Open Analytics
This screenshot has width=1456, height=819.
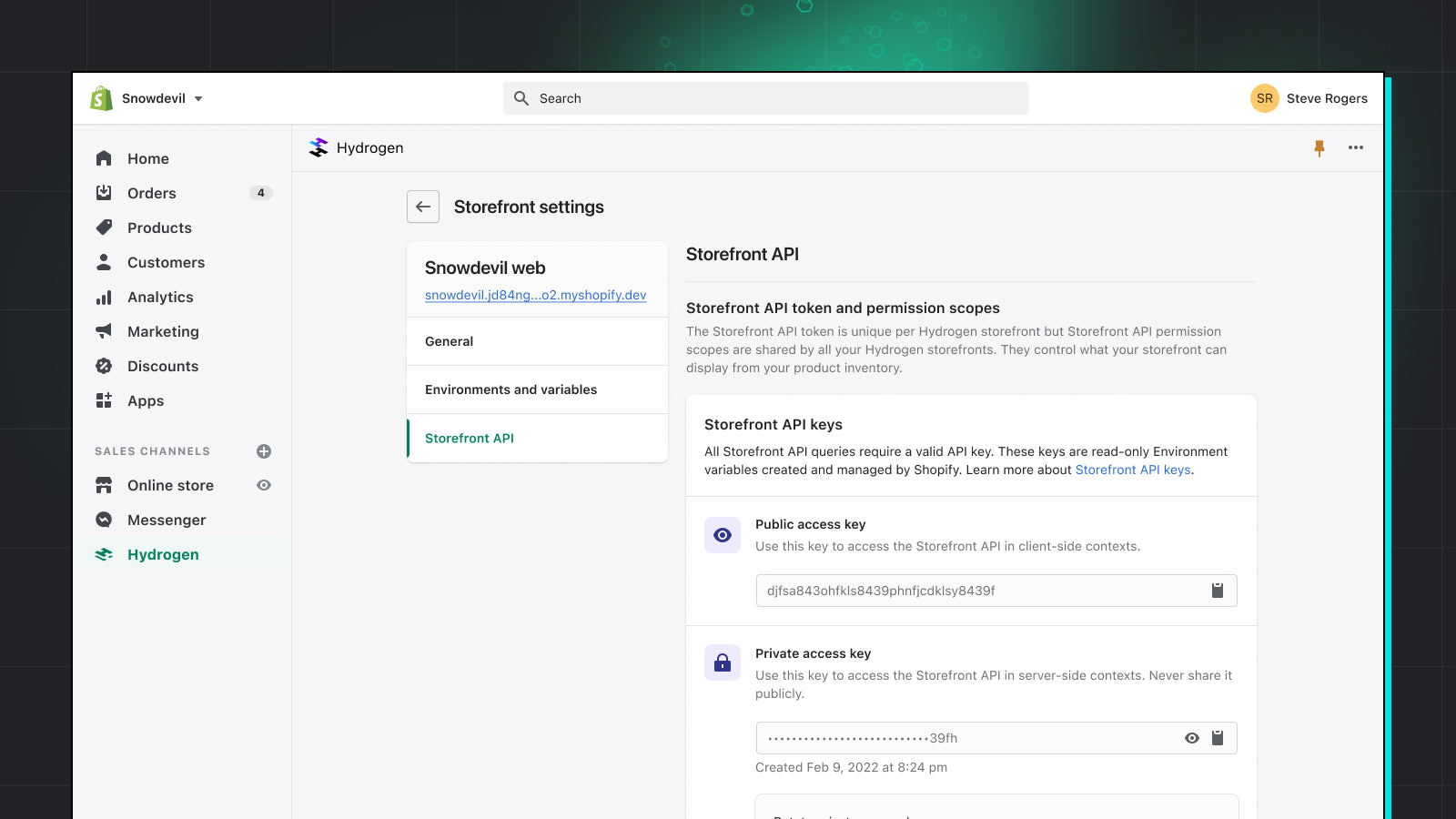pos(160,297)
